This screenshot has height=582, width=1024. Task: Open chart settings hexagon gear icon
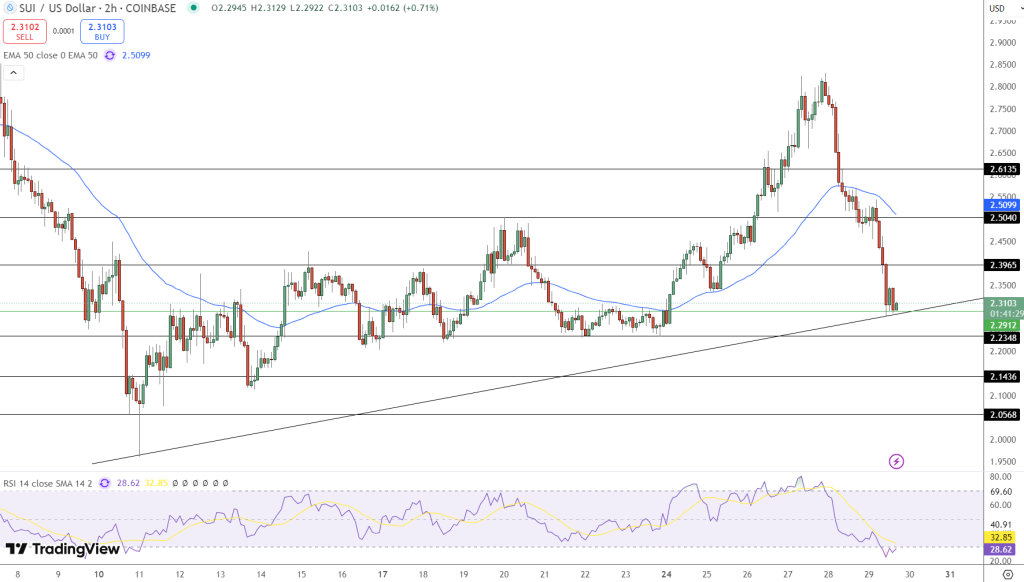pos(1008,575)
